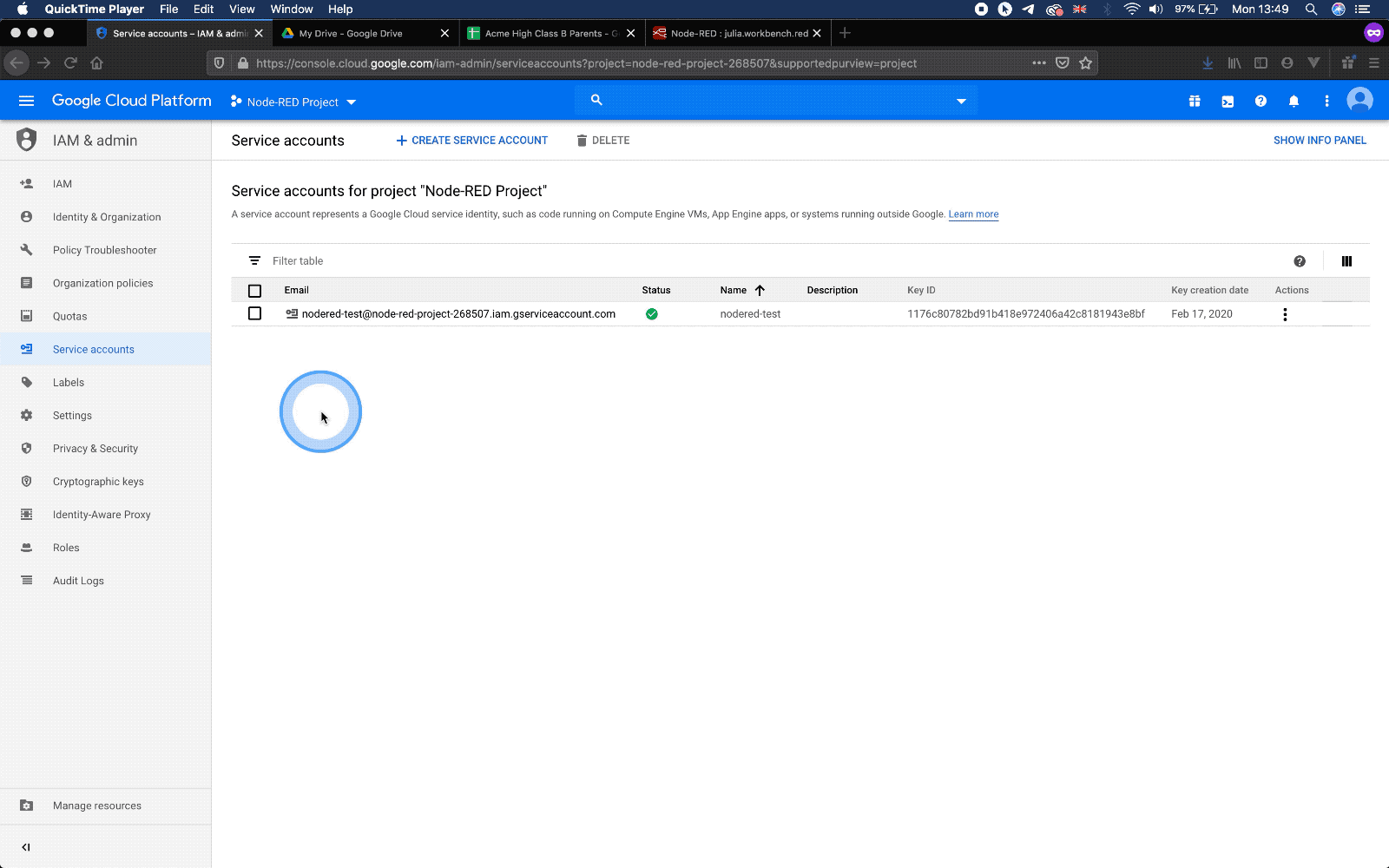Click the free trial gift icon

pyautogui.click(x=1195, y=102)
